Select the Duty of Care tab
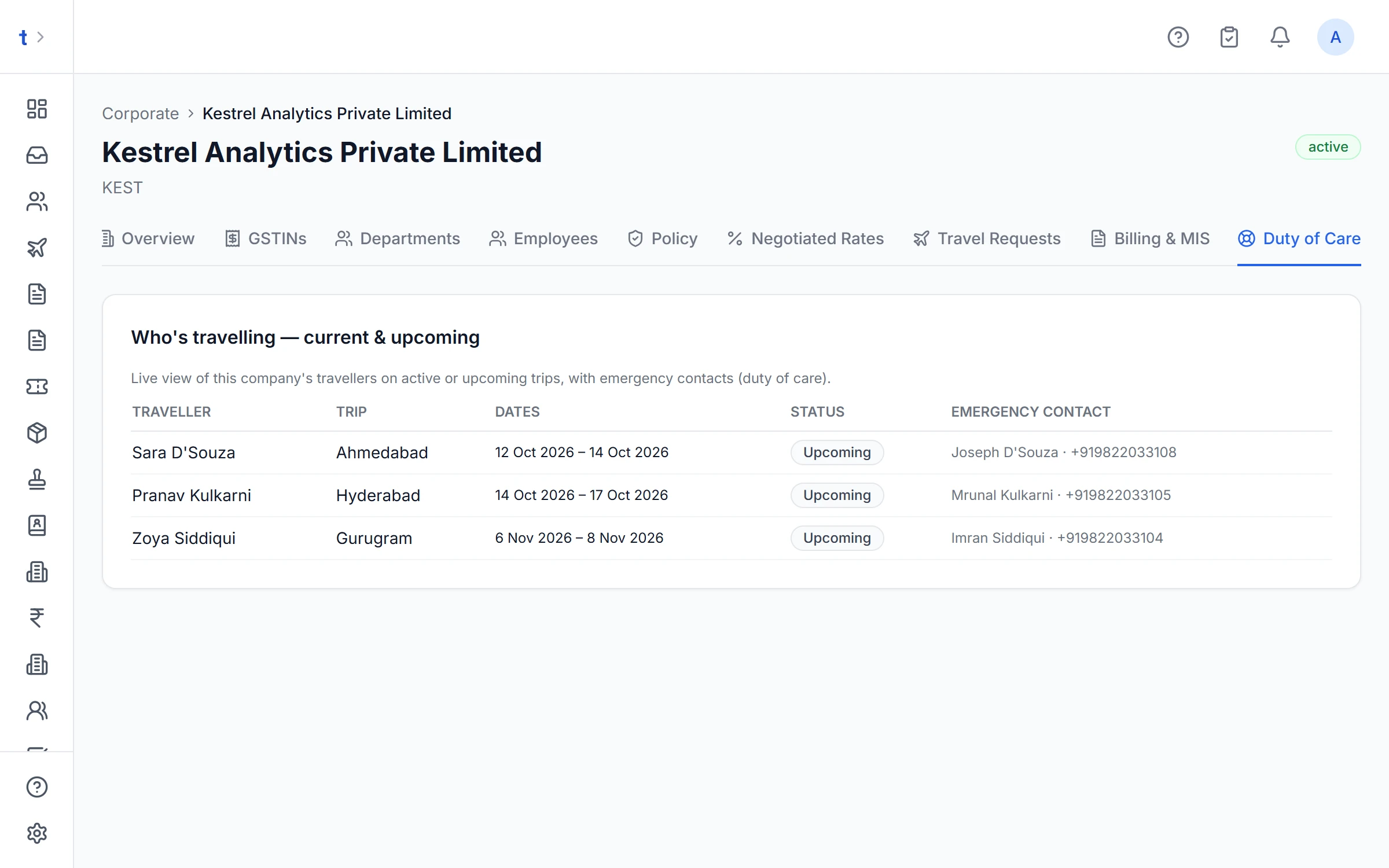 [x=1299, y=238]
